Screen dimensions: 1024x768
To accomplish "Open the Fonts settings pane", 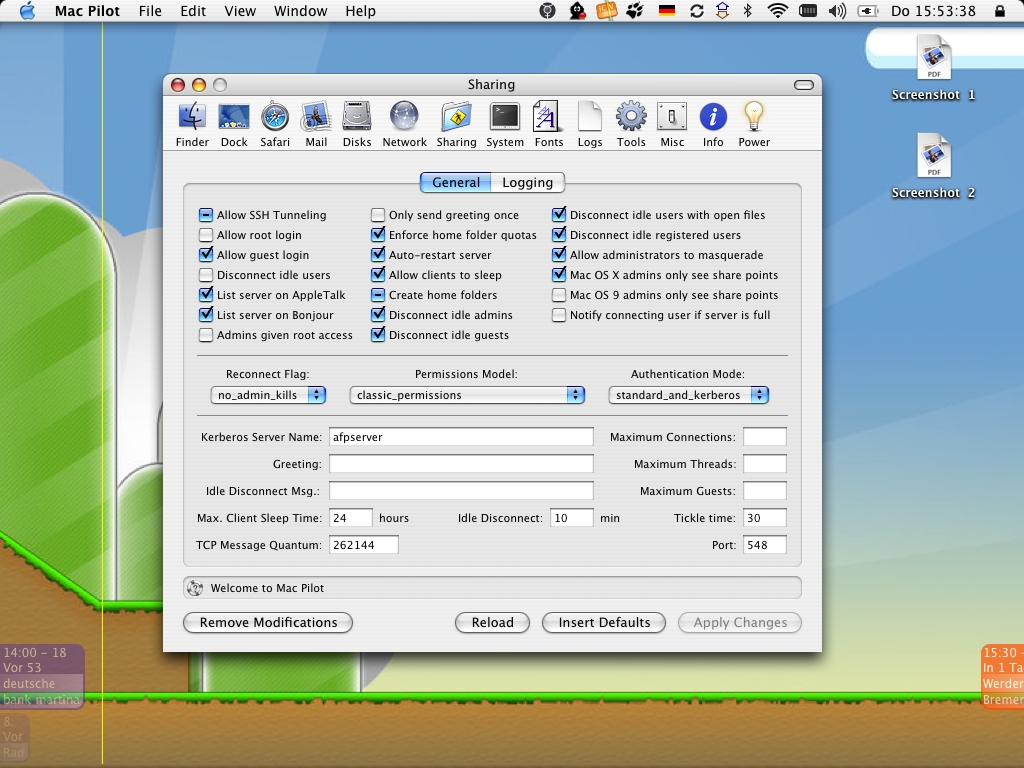I will [549, 125].
